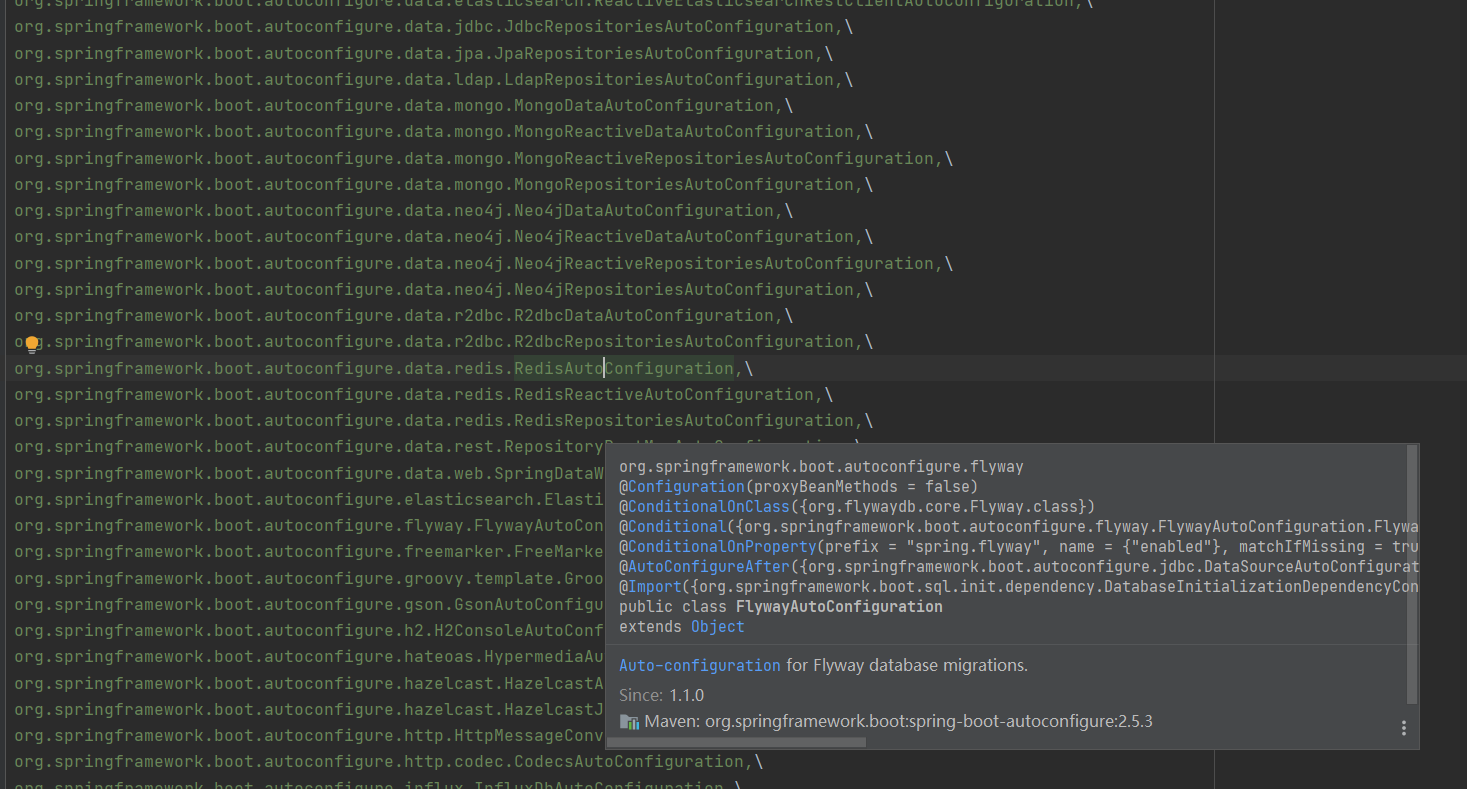Place cursor on the RedisAutoConfiguration entry

623,368
